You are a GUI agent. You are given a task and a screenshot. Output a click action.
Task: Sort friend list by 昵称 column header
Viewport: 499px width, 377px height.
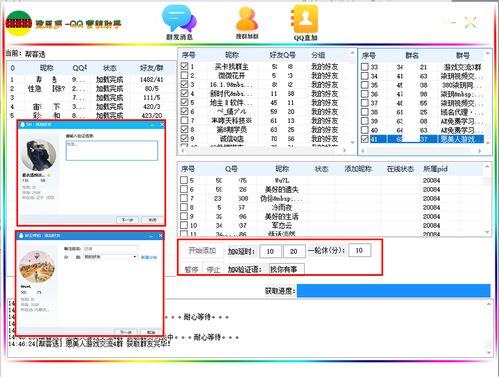pos(232,55)
